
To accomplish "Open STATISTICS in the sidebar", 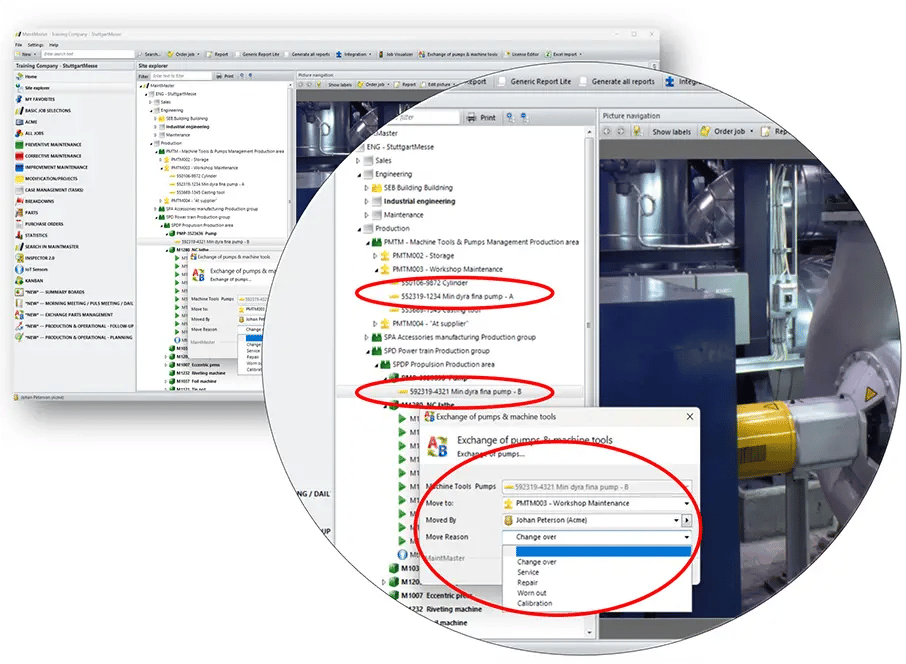I will pyautogui.click(x=36, y=235).
